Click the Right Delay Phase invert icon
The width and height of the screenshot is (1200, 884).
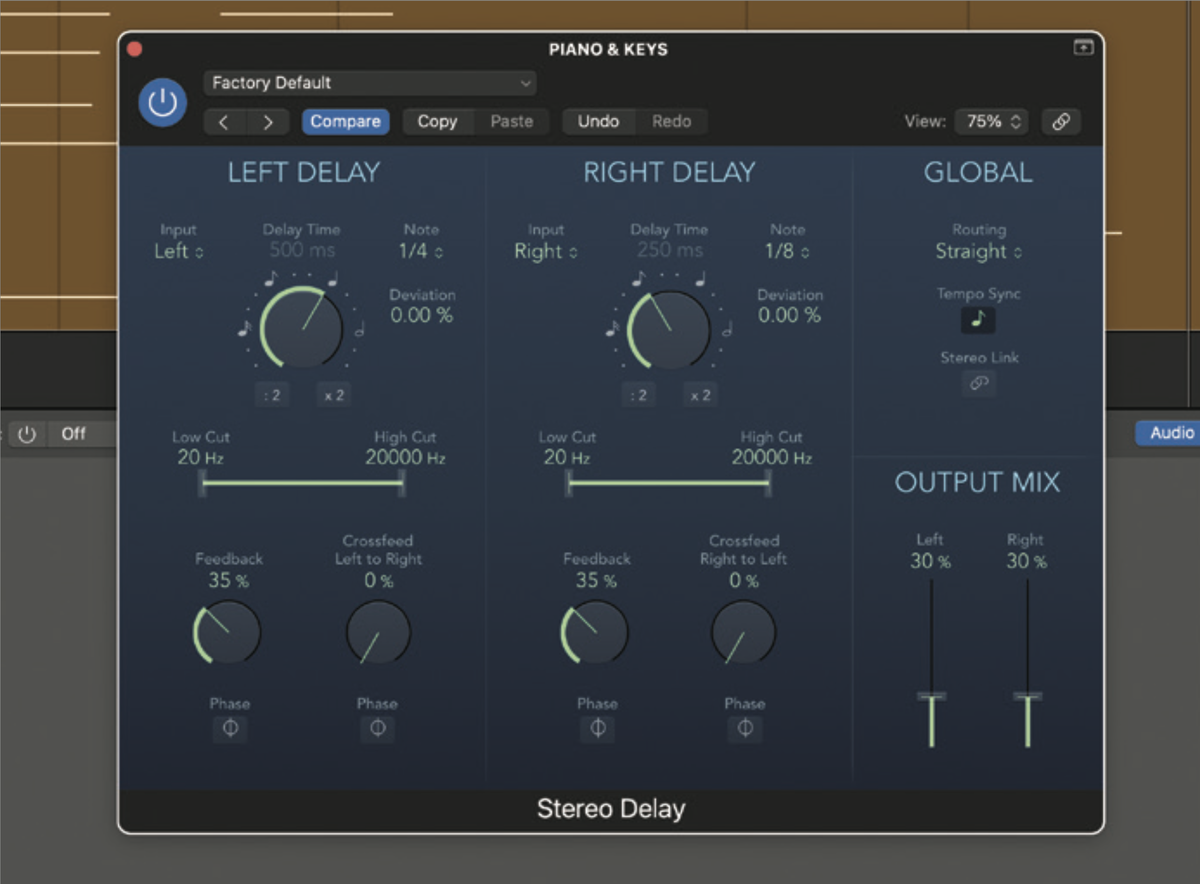597,729
